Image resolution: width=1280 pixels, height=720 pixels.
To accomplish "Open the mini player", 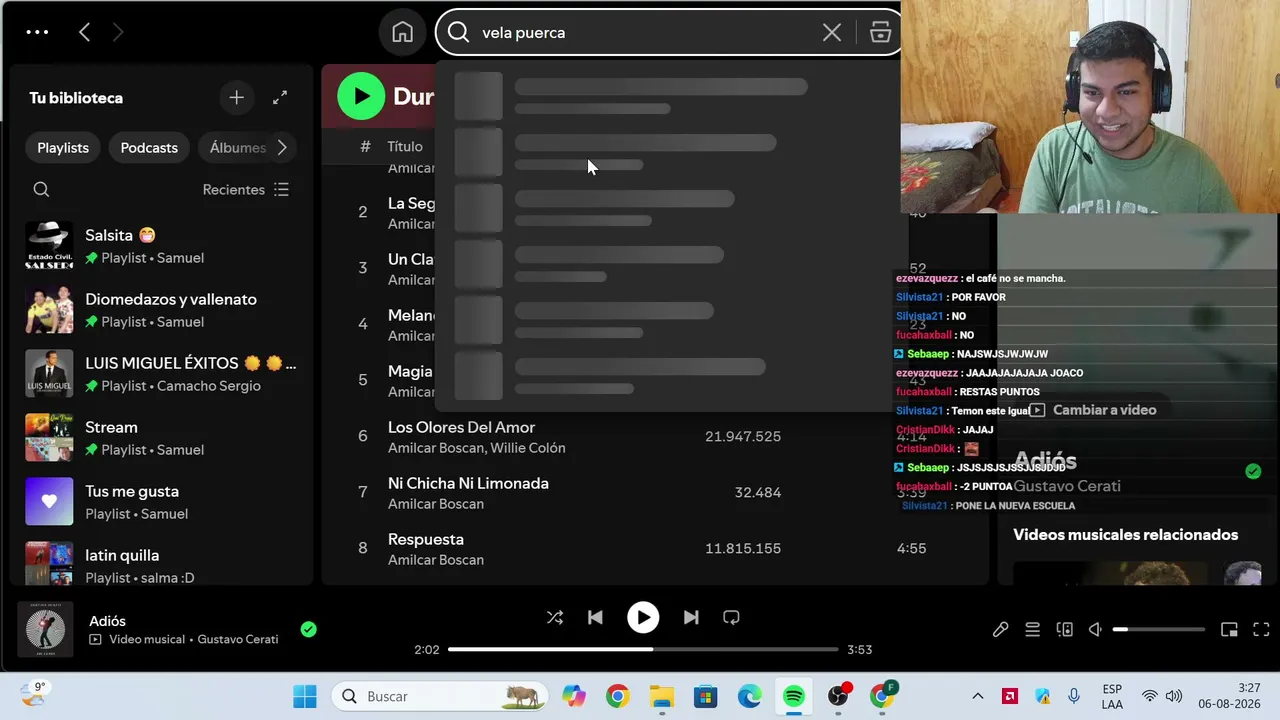I will click(x=1229, y=629).
